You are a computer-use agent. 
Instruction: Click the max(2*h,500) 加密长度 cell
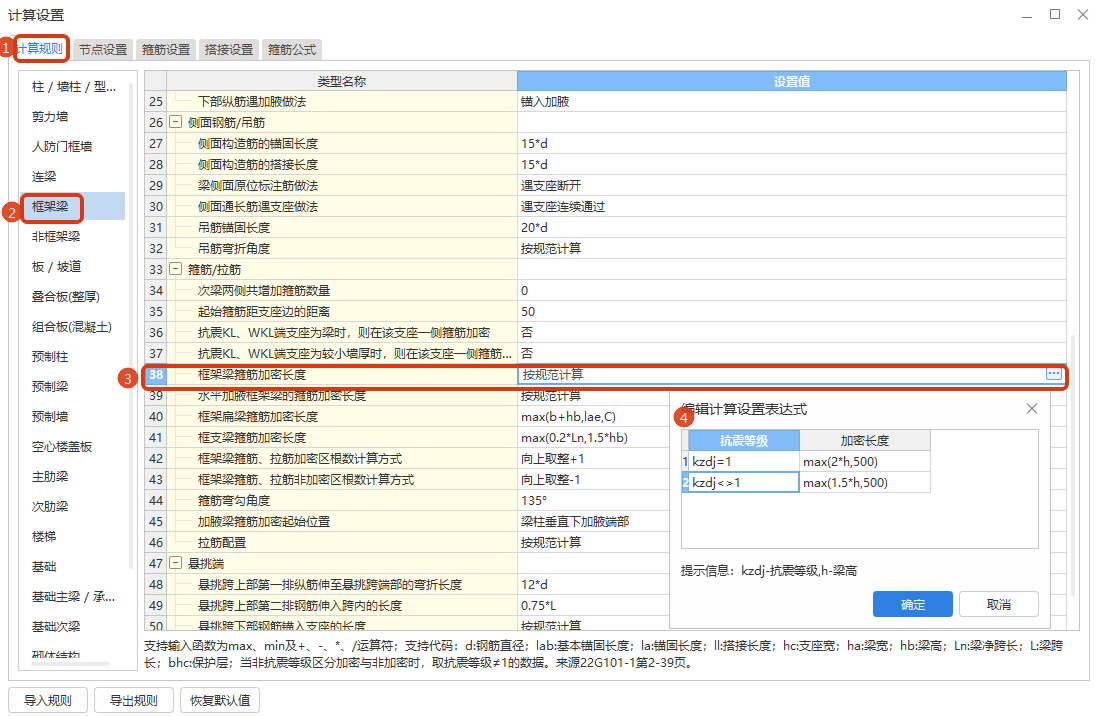865,461
